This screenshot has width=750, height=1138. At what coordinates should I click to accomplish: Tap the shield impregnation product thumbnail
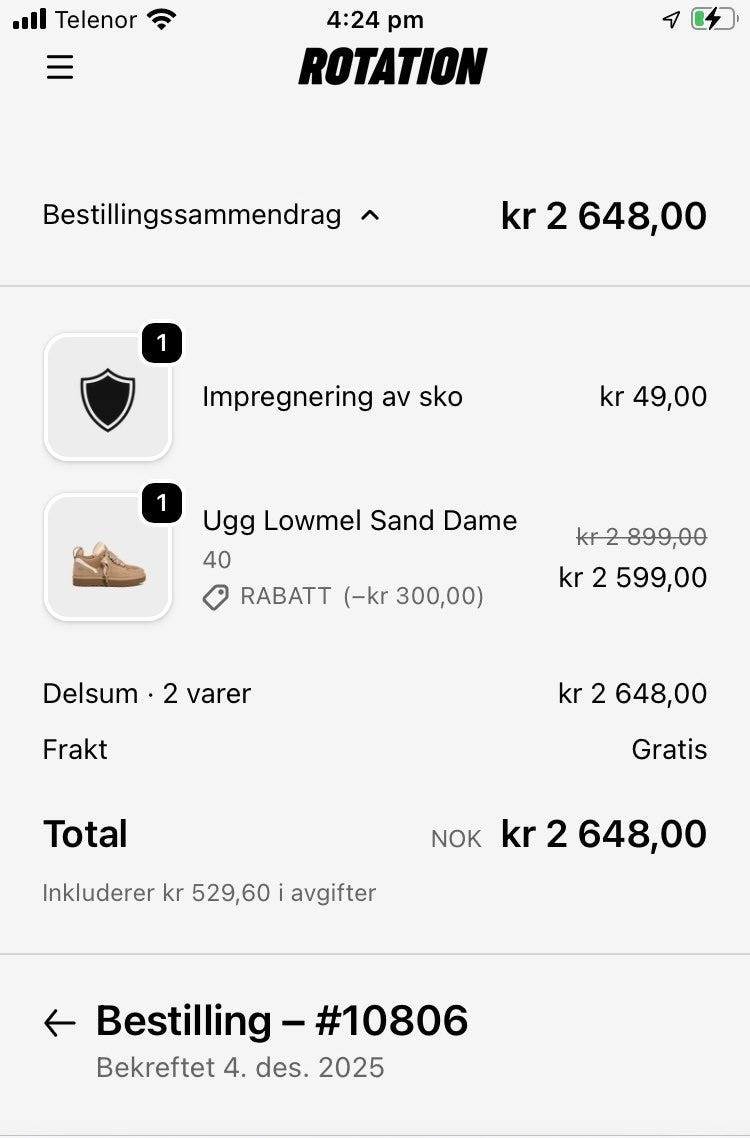point(108,397)
